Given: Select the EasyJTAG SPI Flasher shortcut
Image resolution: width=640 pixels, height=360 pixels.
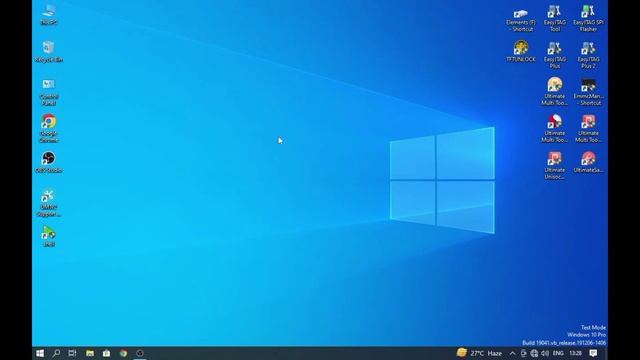Looking at the screenshot, I should 588,18.
